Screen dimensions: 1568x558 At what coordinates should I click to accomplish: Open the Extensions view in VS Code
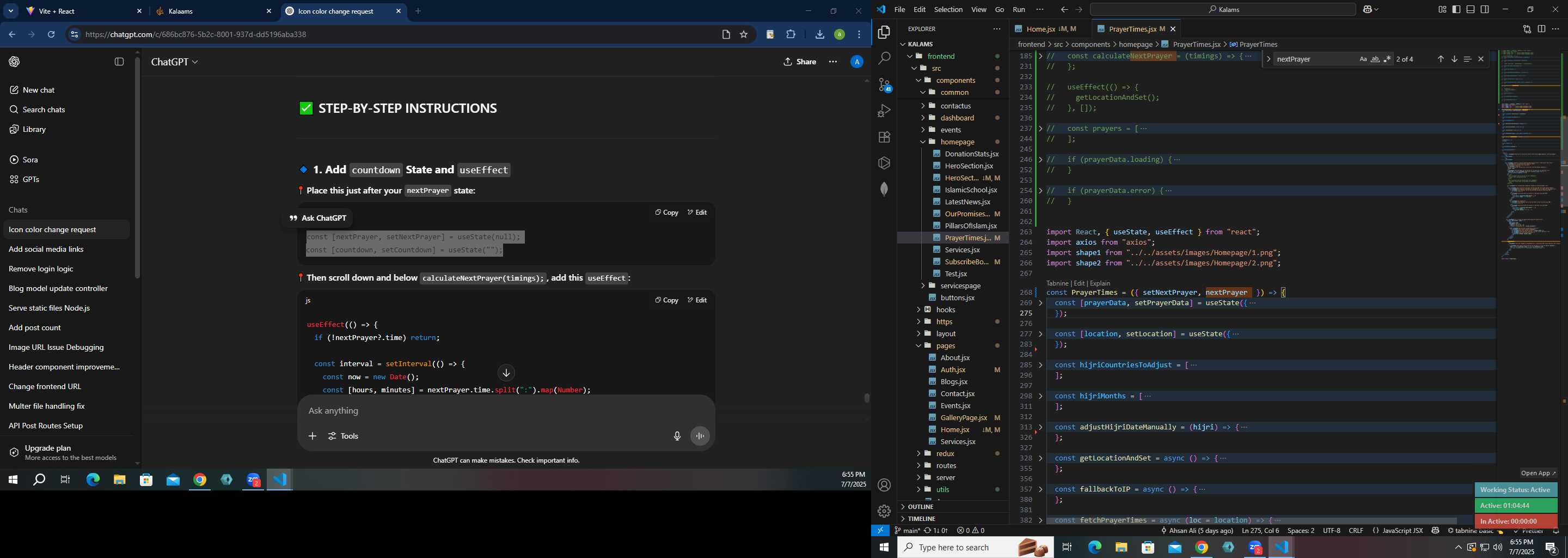(884, 137)
